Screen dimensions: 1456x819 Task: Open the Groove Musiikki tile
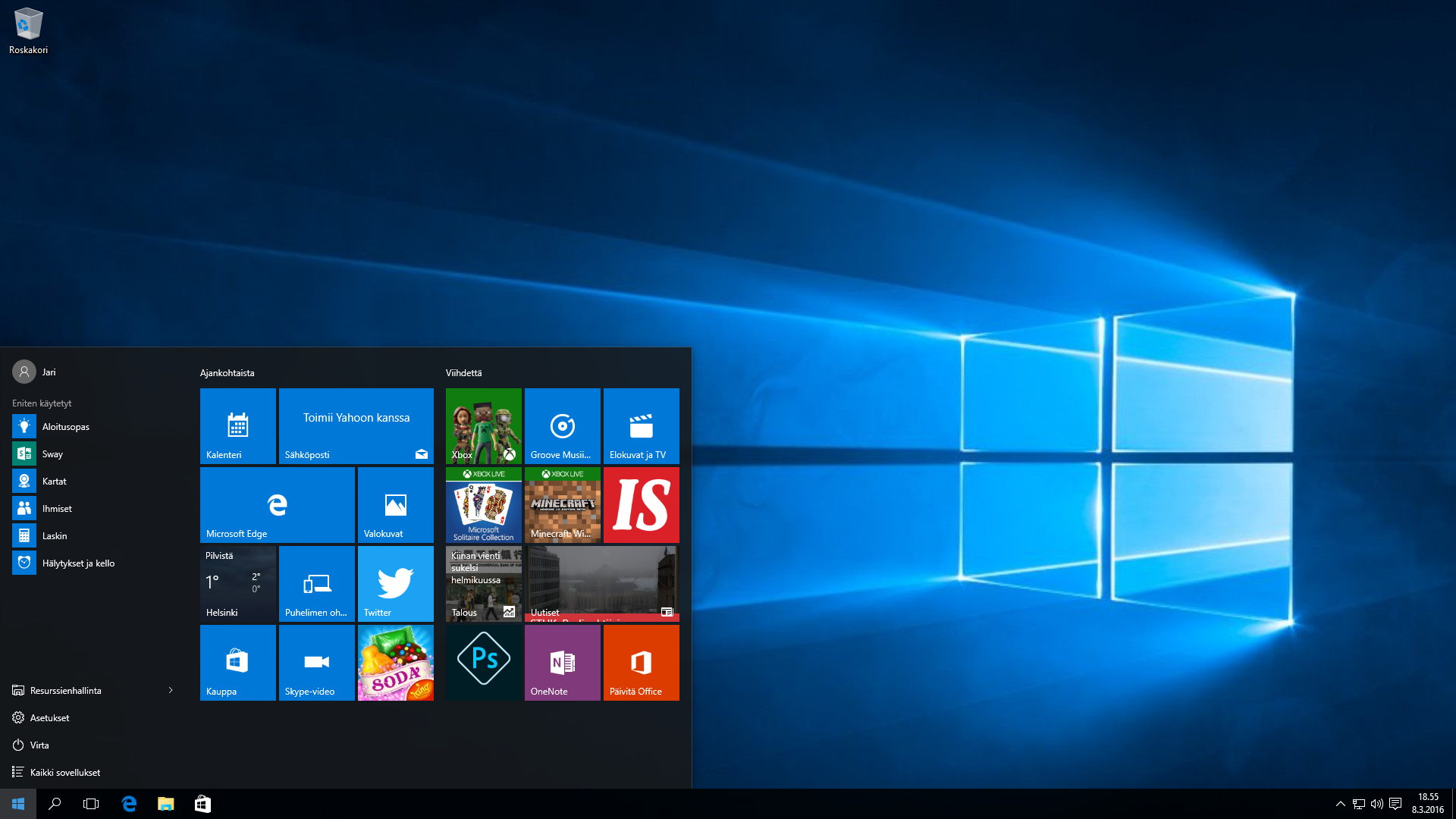tap(563, 426)
